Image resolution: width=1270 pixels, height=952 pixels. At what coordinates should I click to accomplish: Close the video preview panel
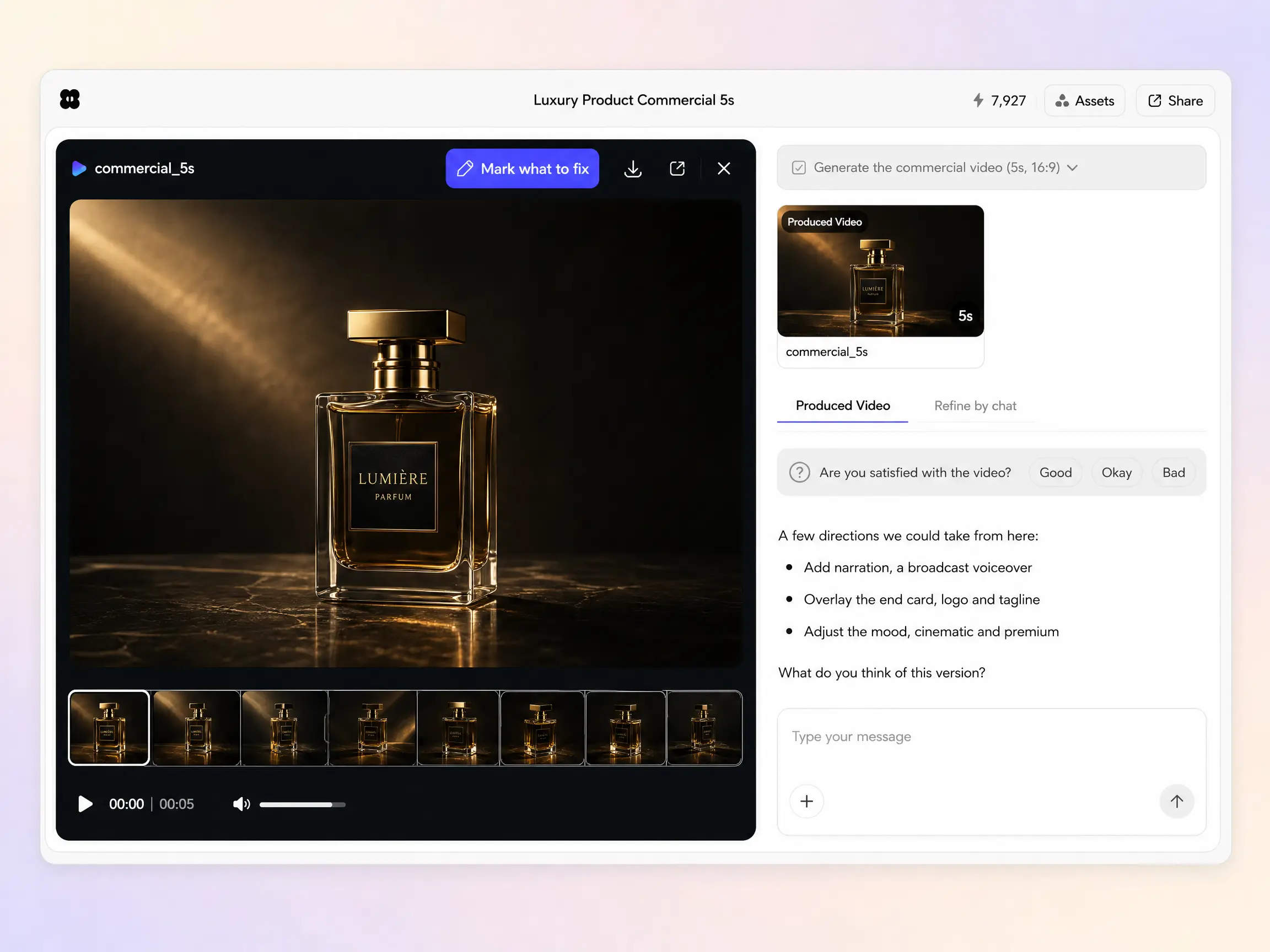(x=723, y=168)
